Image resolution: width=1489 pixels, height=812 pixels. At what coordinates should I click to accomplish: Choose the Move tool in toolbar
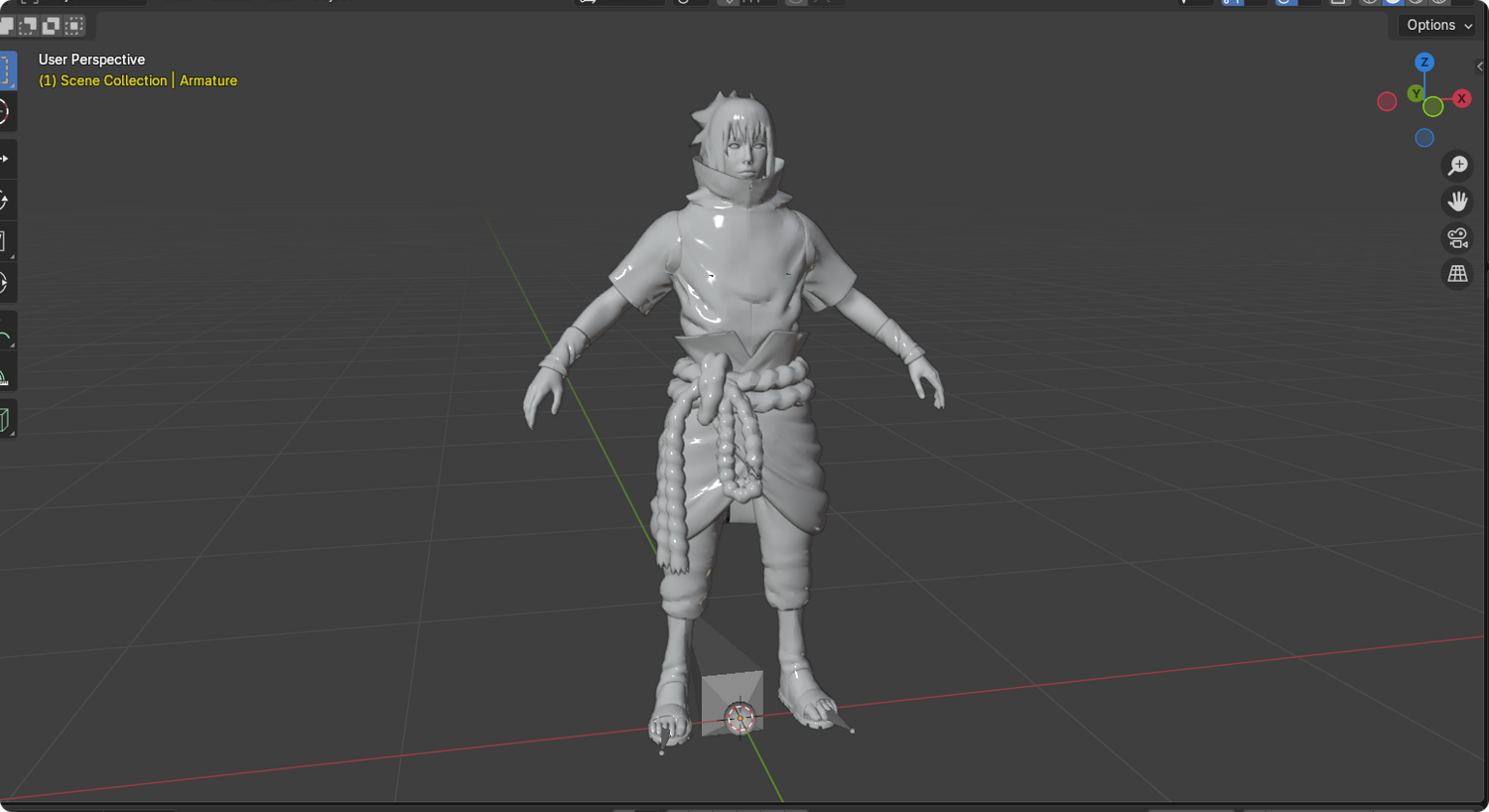(6, 159)
